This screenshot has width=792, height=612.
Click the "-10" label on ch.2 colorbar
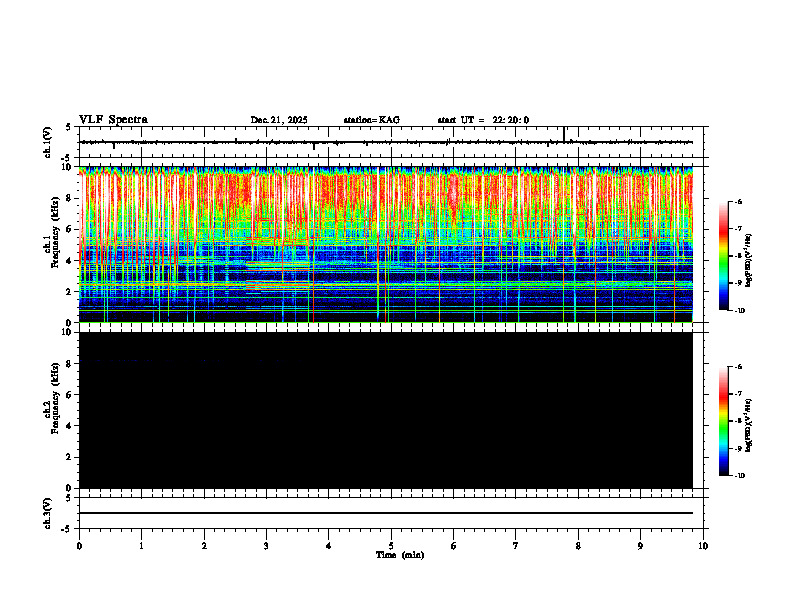[x=739, y=476]
